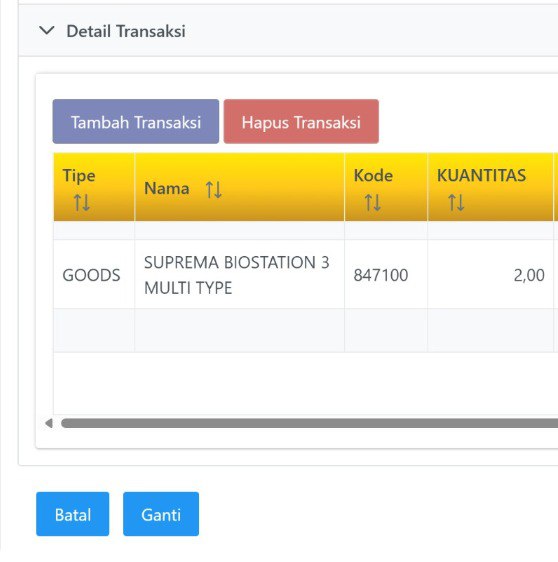Screen dimensions: 558x562
Task: Sort table by Kode column arrows
Action: point(373,203)
